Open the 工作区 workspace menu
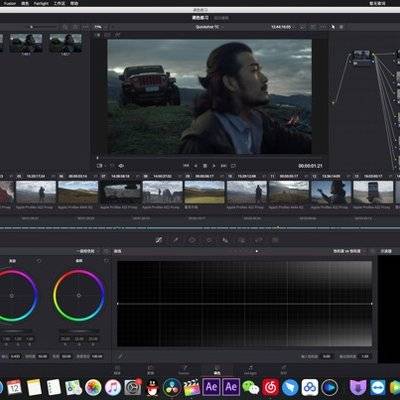Viewport: 400px width, 400px height. [59, 3]
